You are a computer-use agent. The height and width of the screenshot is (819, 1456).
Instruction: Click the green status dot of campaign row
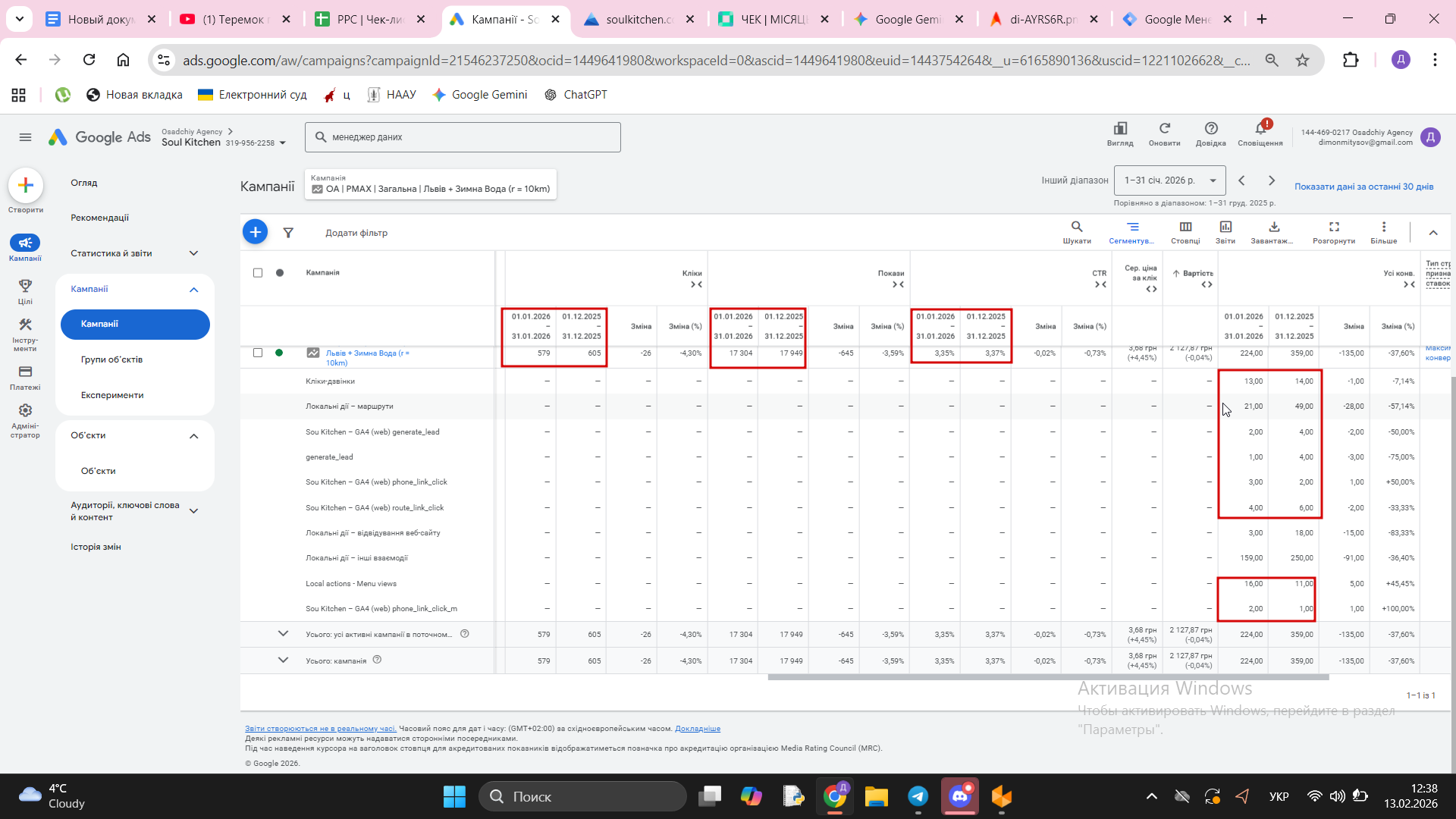279,353
